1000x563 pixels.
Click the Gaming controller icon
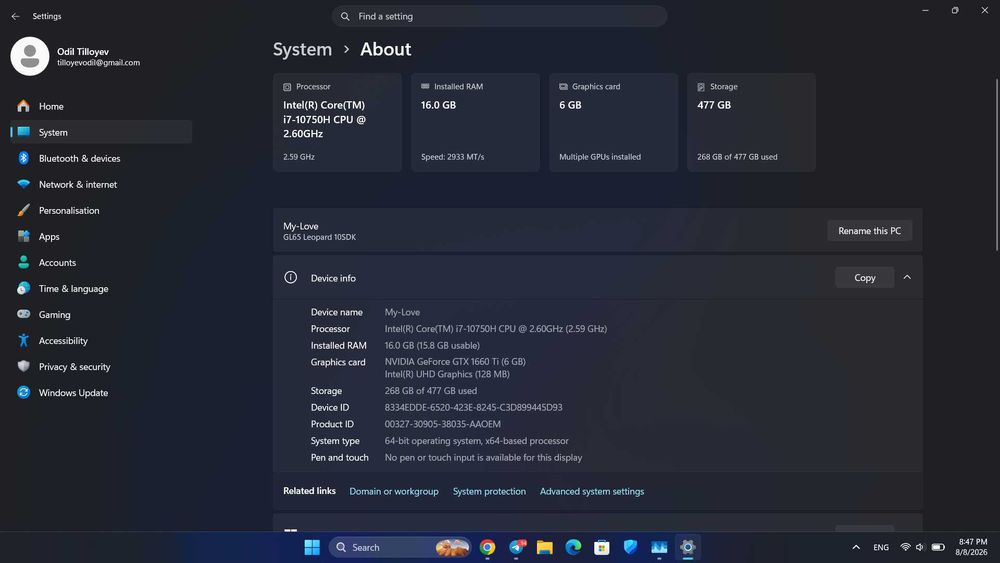pyautogui.click(x=24, y=314)
